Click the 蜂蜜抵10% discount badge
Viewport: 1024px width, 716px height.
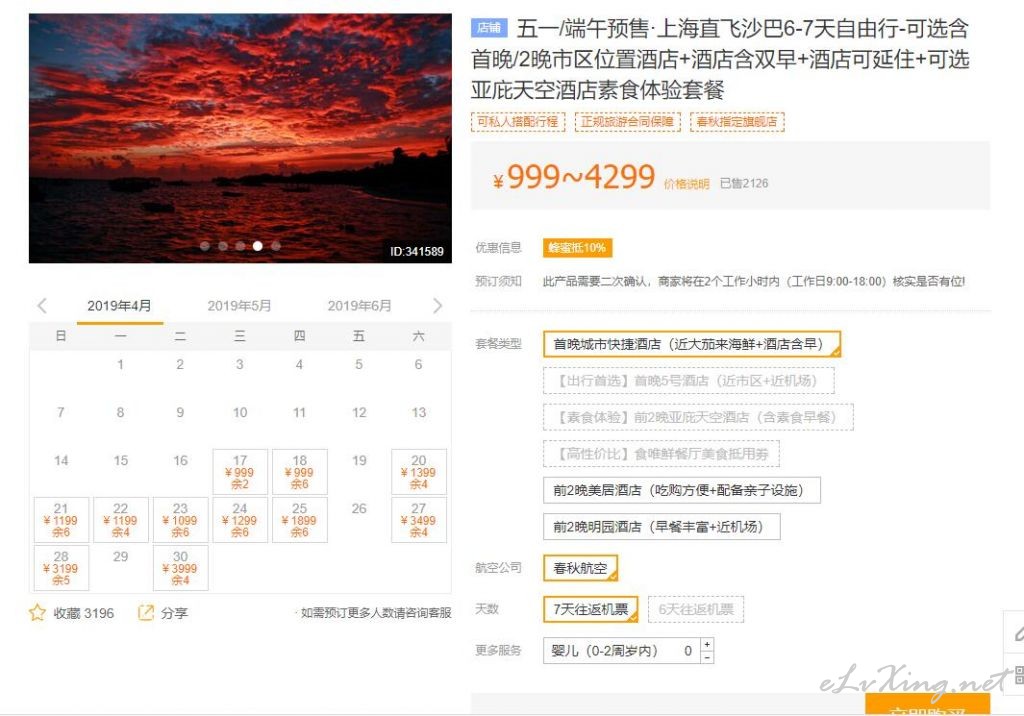pyautogui.click(x=577, y=248)
